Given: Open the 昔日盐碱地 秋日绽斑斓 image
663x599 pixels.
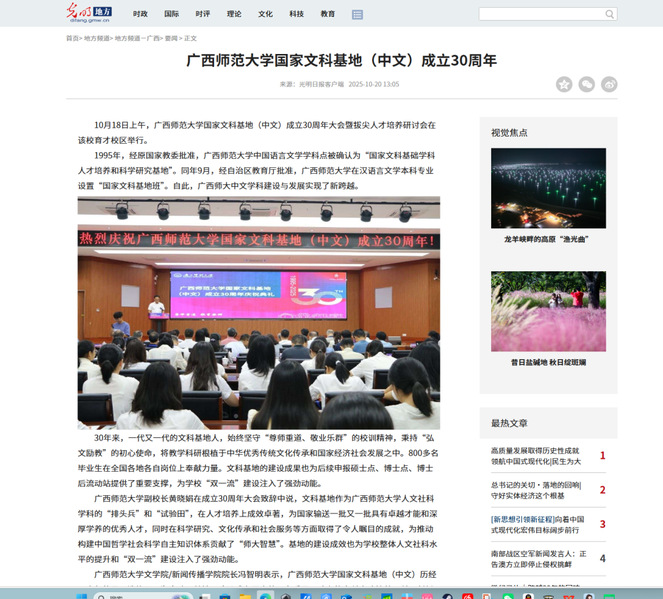Looking at the screenshot, I should click(x=548, y=311).
